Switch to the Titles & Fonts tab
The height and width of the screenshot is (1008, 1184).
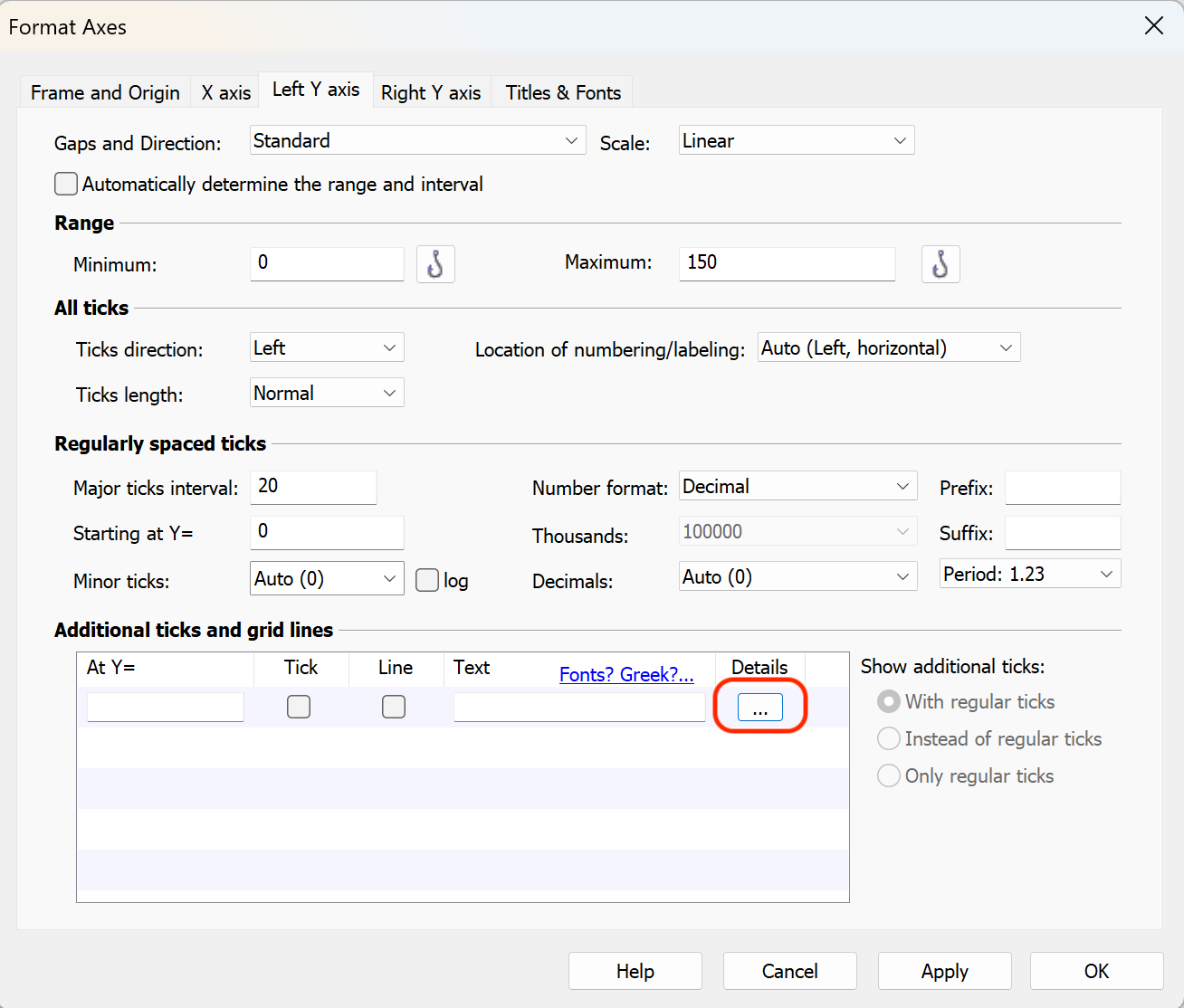click(562, 91)
